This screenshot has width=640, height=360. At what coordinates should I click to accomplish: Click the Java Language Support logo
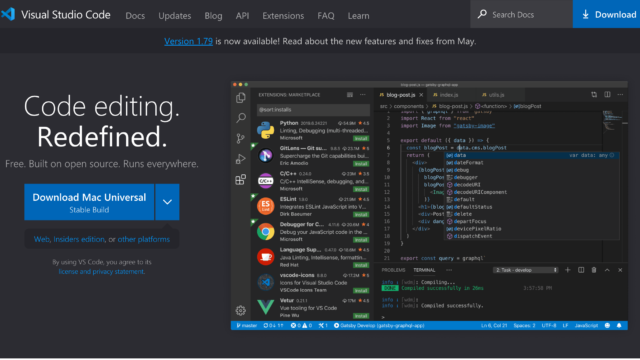point(265,257)
